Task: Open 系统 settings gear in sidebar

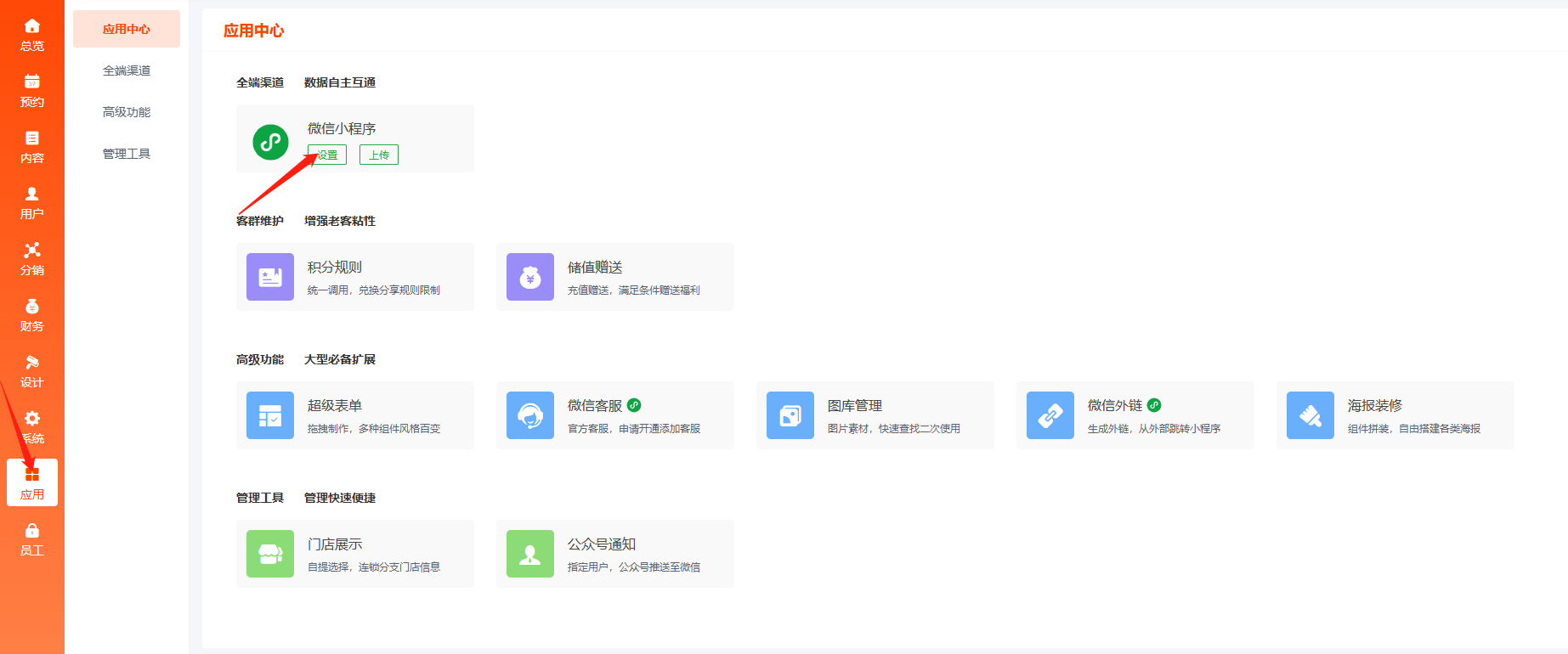Action: point(32,426)
